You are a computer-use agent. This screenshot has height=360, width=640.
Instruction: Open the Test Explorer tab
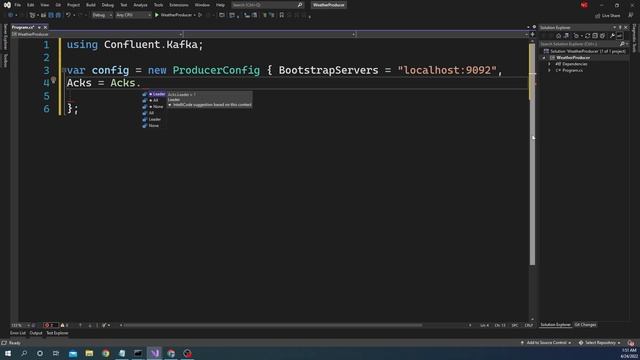[57, 333]
